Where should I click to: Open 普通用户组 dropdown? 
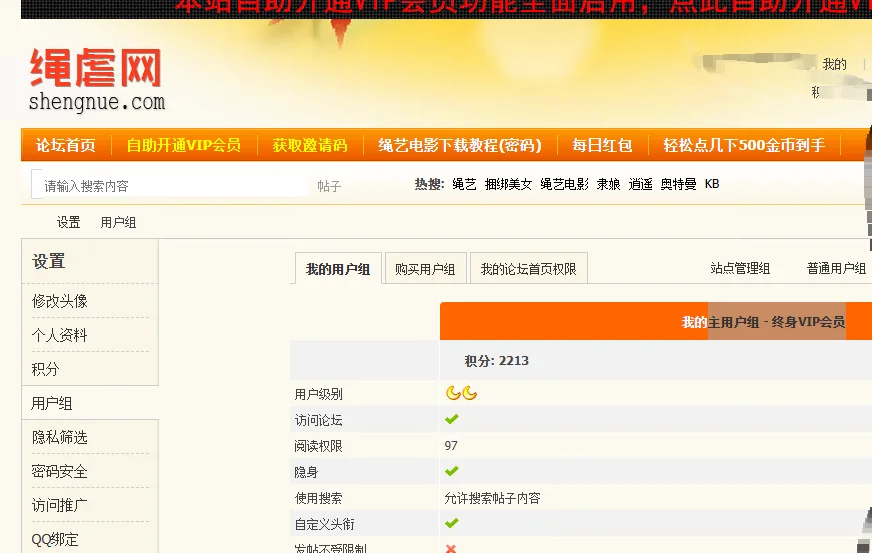[836, 268]
